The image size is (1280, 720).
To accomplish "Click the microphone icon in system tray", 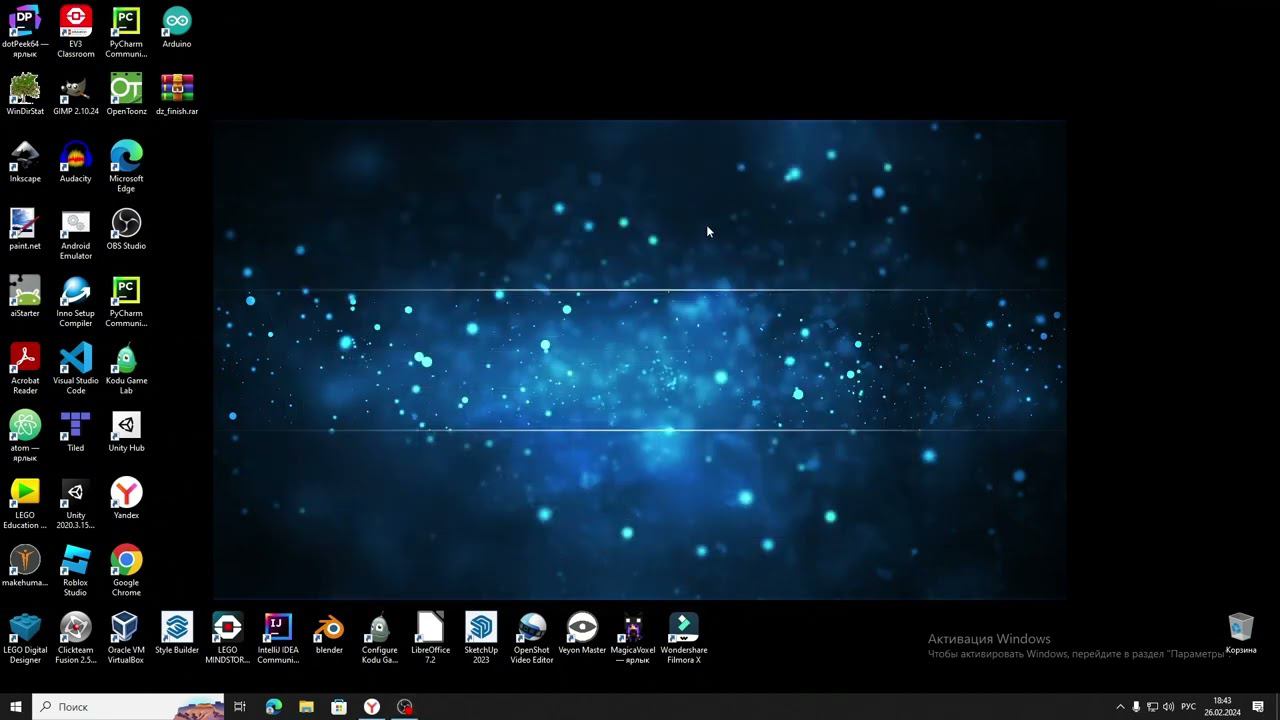I will pyautogui.click(x=1136, y=707).
